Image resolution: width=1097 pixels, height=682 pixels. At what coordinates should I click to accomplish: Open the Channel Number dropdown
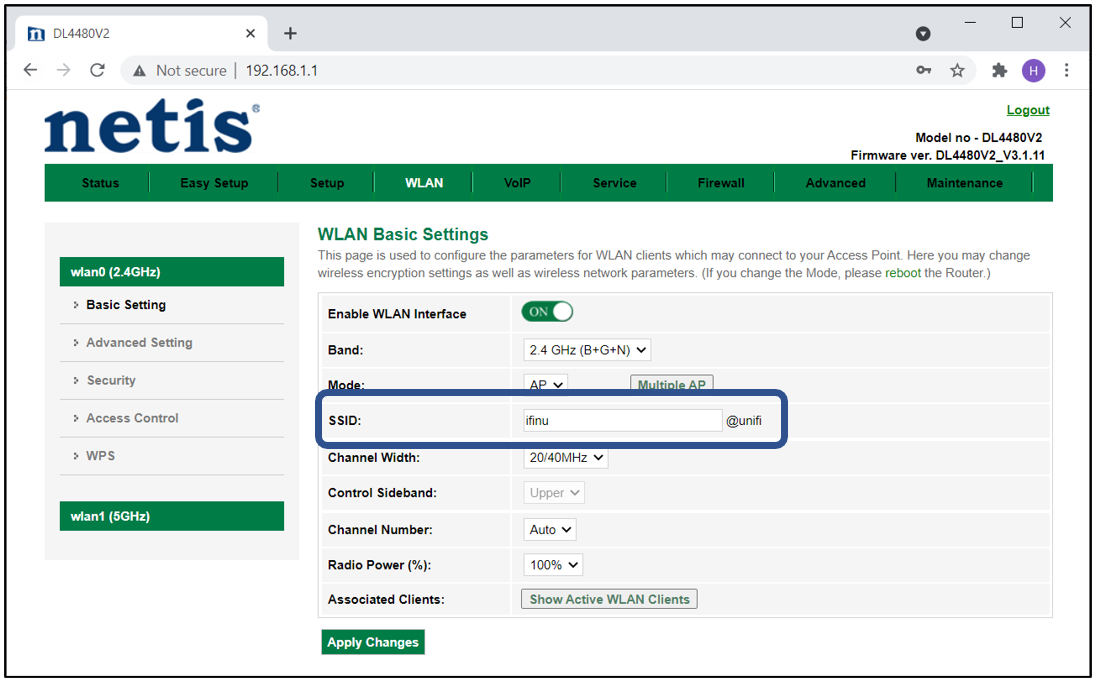(x=550, y=529)
